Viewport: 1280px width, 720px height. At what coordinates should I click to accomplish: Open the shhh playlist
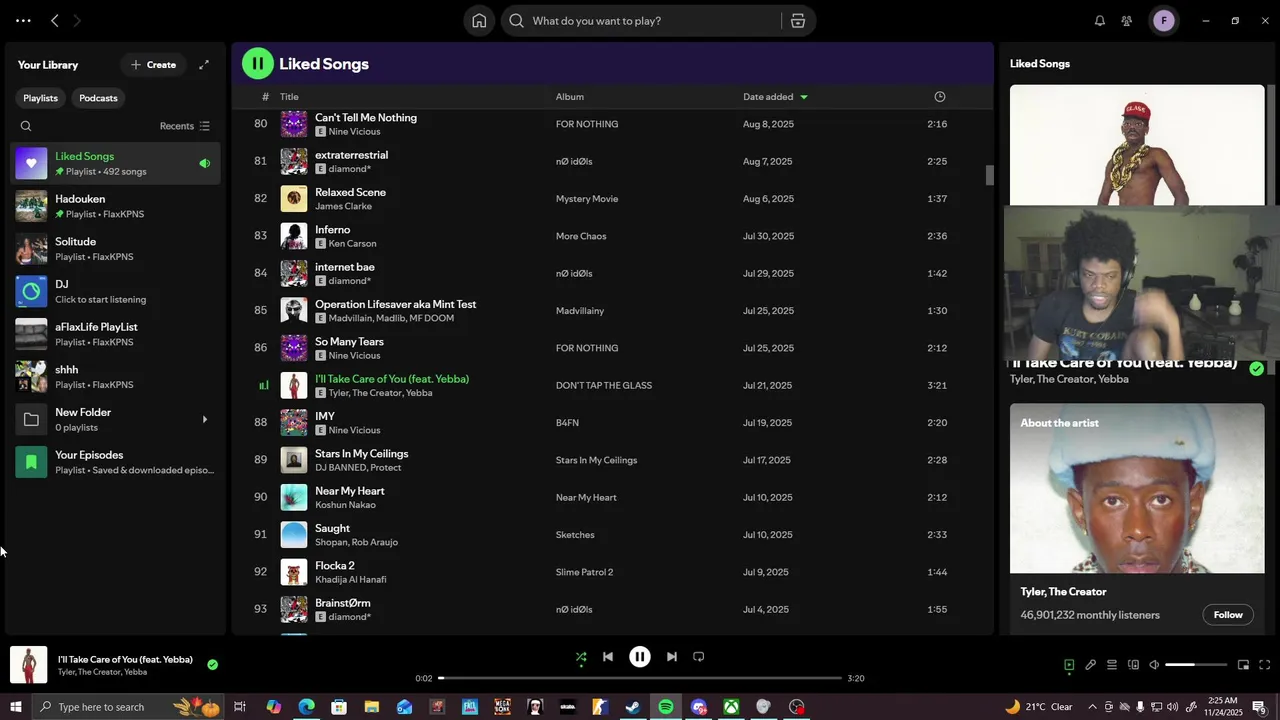tap(116, 377)
